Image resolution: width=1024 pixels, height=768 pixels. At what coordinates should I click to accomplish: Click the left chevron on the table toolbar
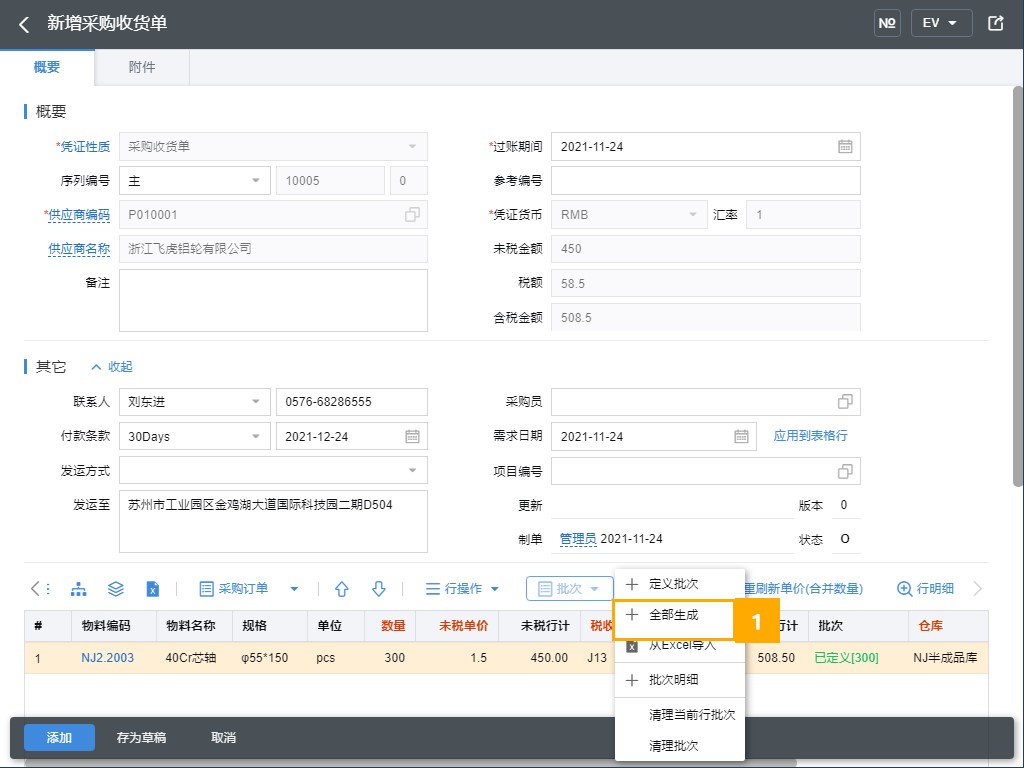pos(35,589)
